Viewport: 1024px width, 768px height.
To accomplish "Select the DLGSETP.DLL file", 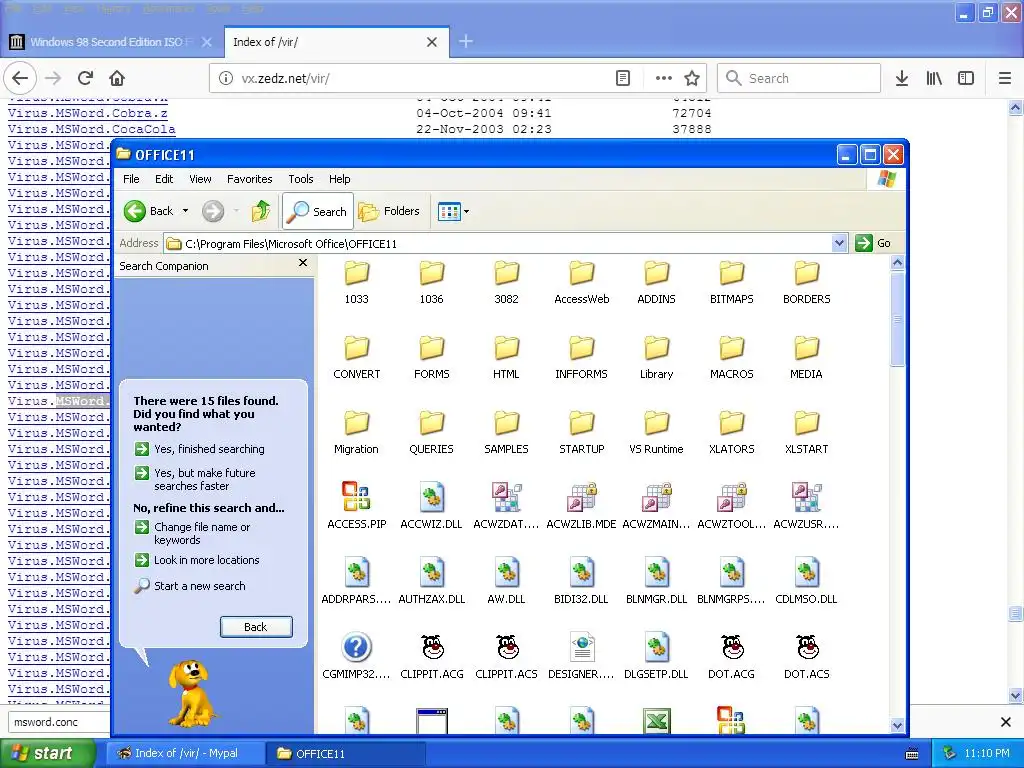I will (x=656, y=647).
